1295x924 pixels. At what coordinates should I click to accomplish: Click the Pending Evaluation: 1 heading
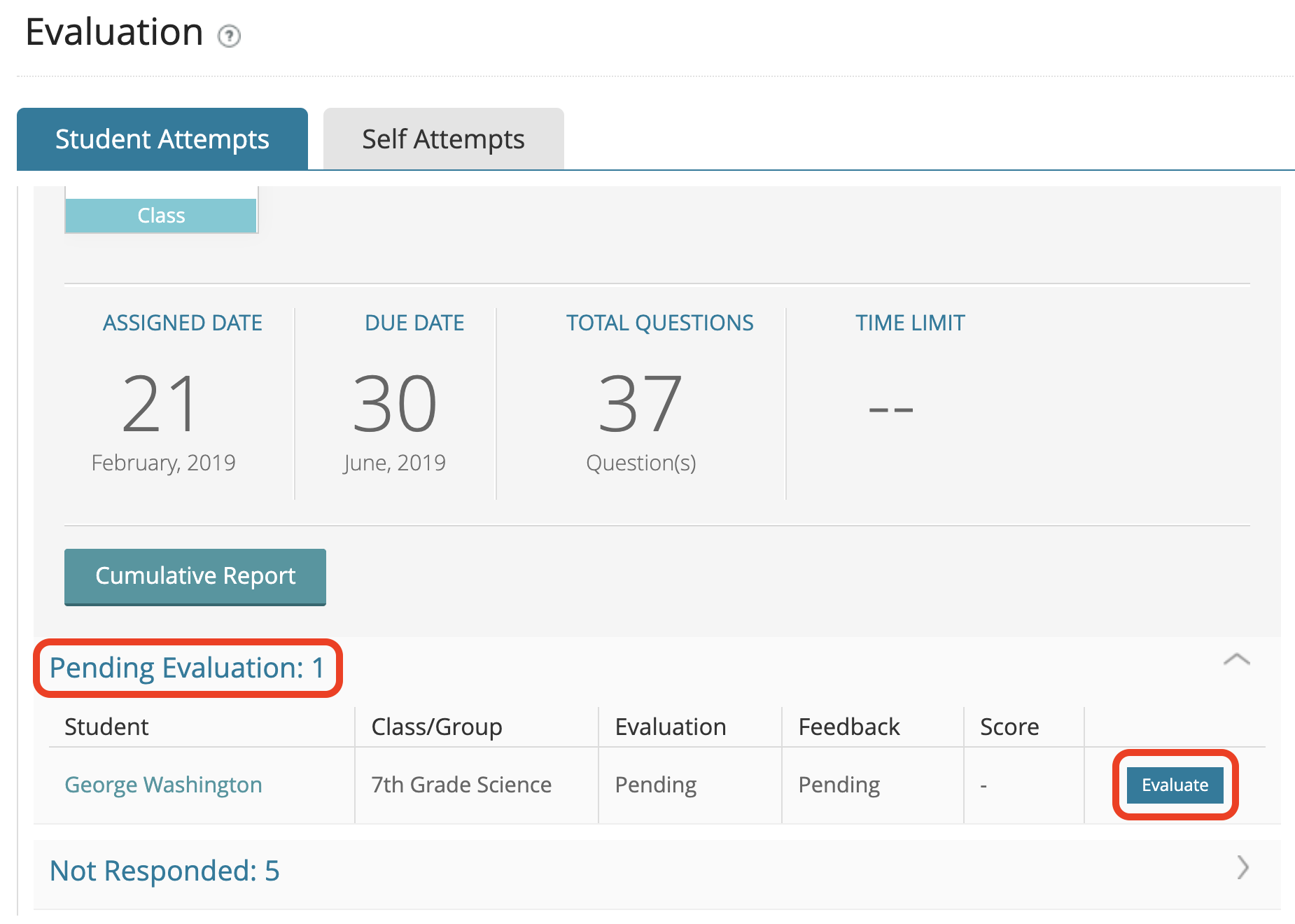(x=187, y=668)
